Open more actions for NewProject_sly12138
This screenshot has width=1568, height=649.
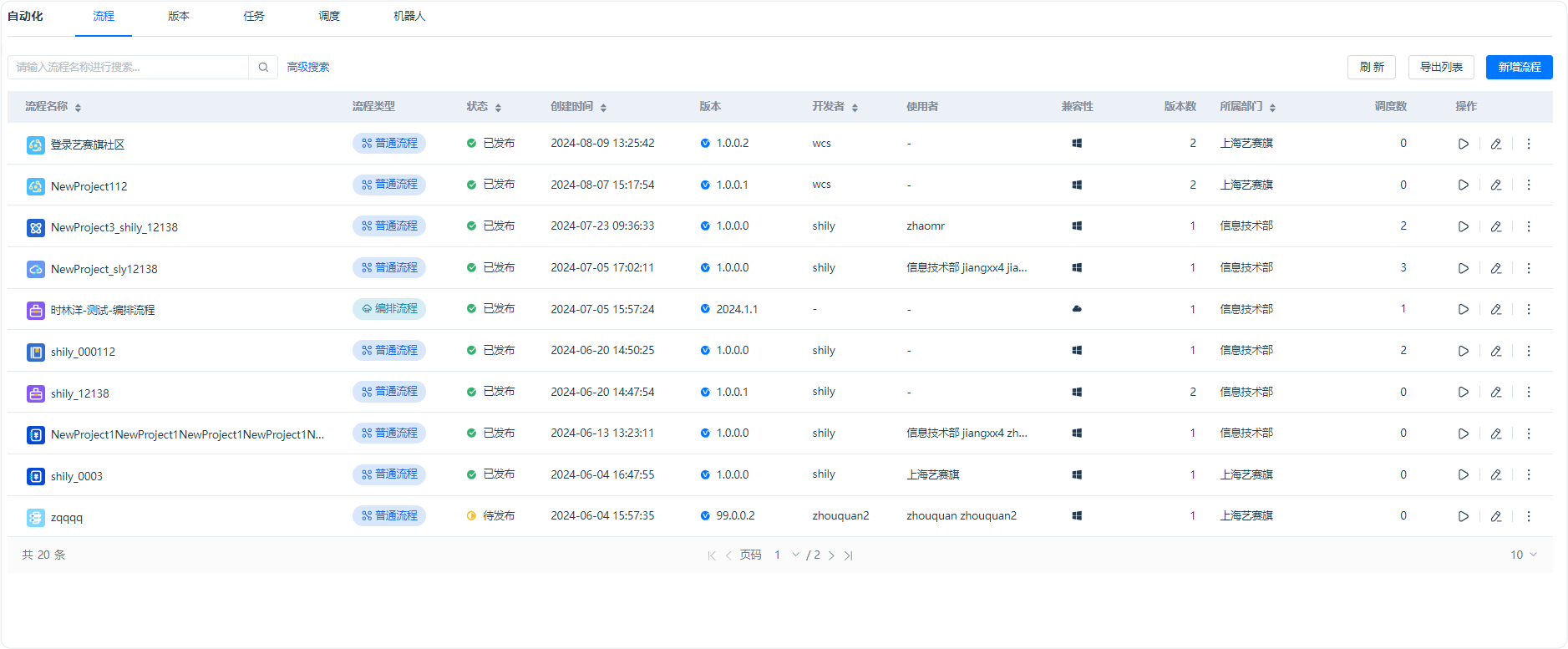click(1529, 268)
